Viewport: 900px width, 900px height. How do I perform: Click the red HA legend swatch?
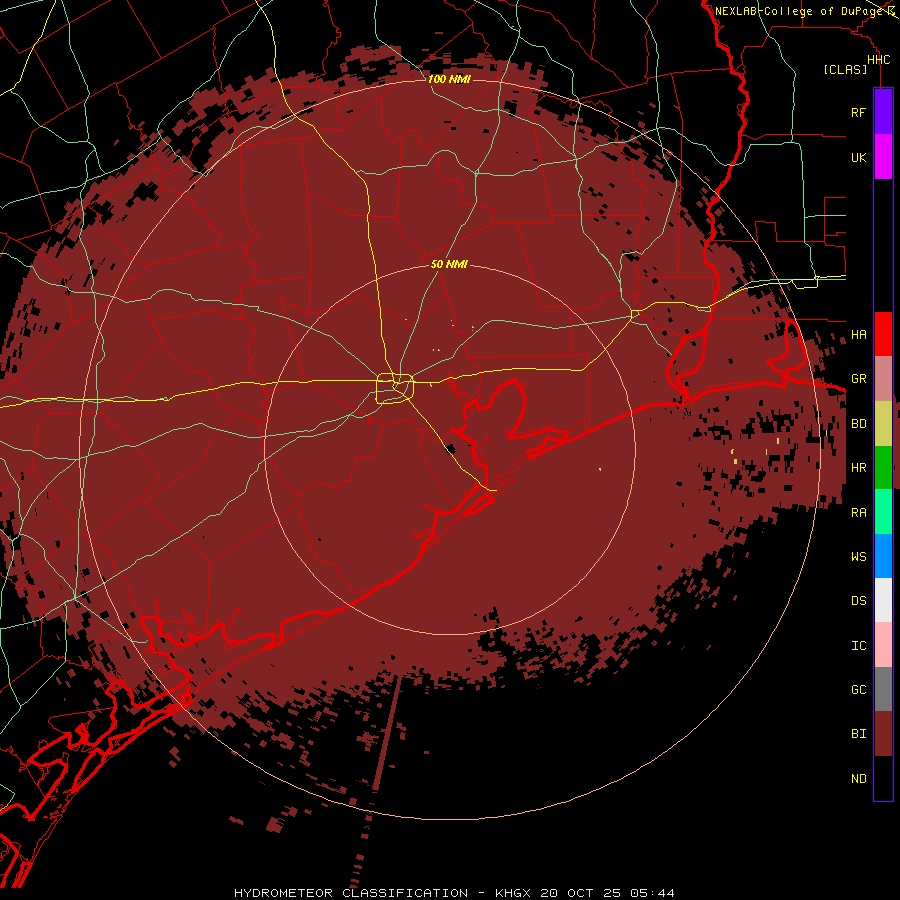click(883, 334)
